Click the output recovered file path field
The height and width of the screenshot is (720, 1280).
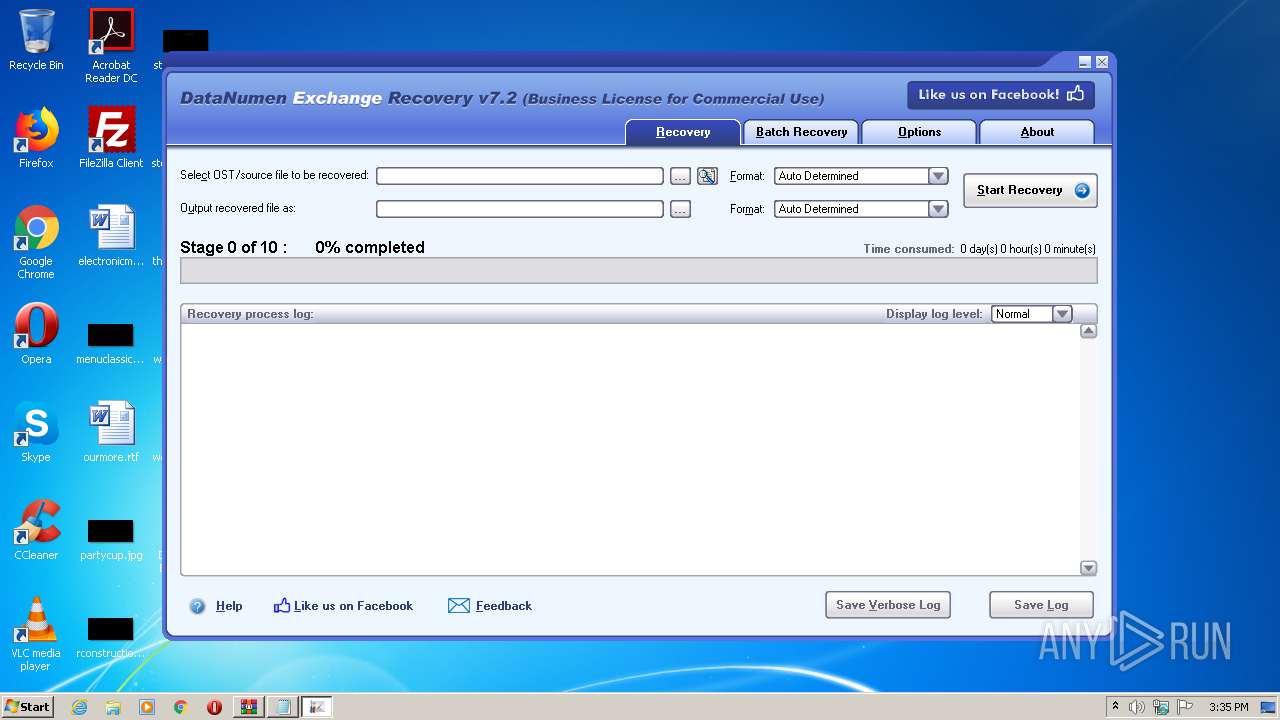point(520,209)
